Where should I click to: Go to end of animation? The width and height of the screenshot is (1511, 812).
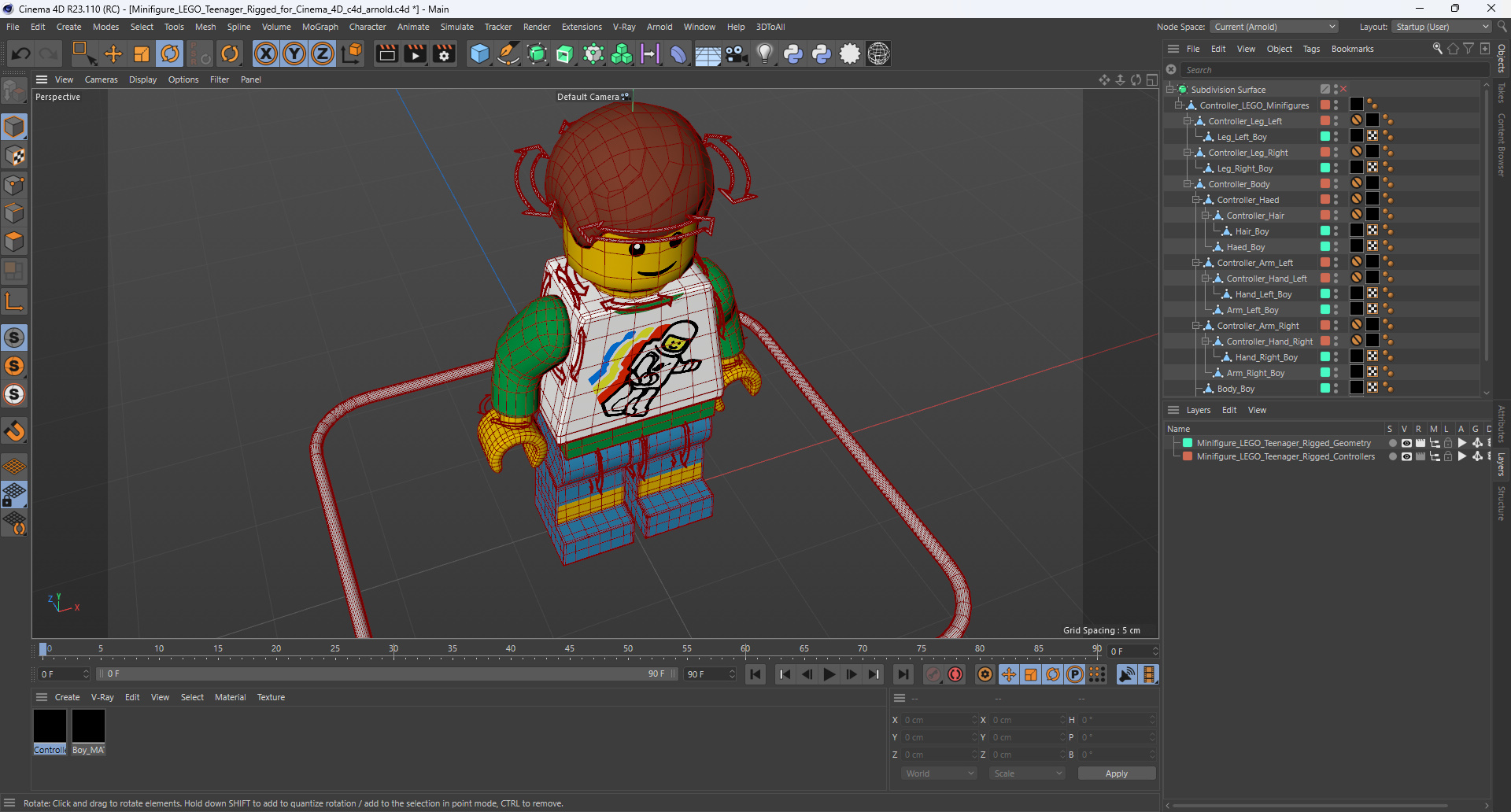tap(903, 674)
